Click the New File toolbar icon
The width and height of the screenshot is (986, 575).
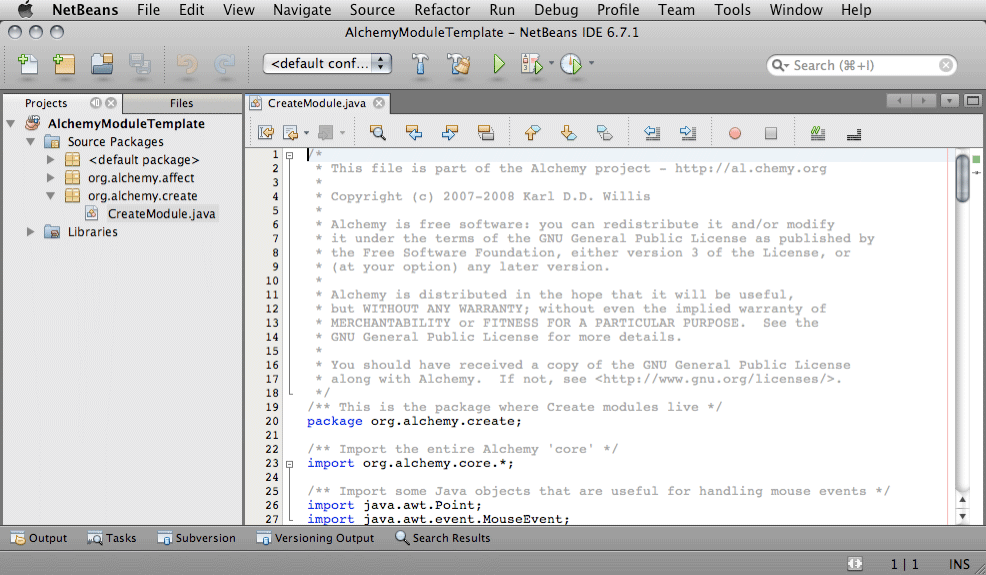(28, 64)
